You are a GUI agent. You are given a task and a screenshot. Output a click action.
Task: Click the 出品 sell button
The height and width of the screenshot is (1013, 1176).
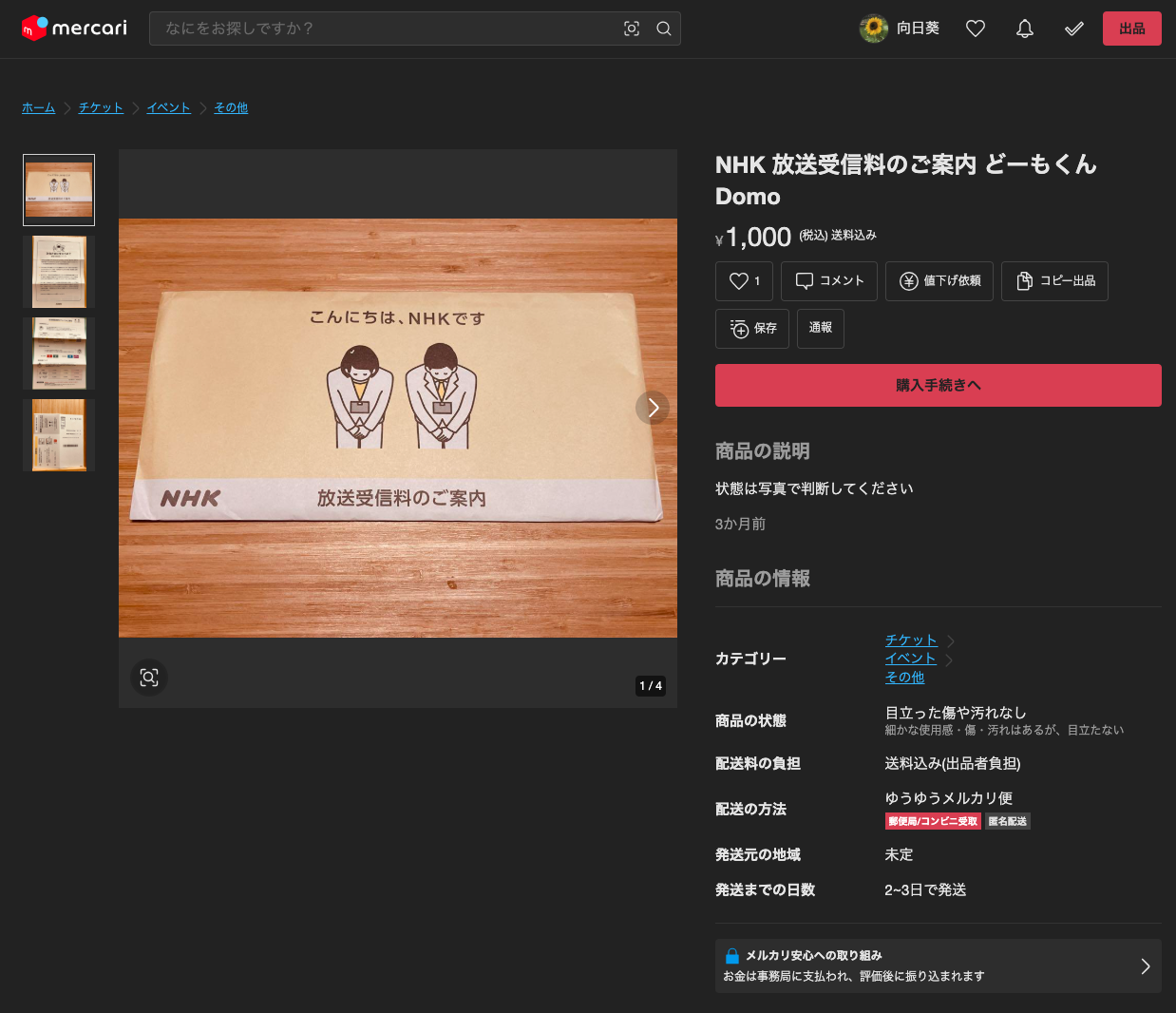[1131, 29]
